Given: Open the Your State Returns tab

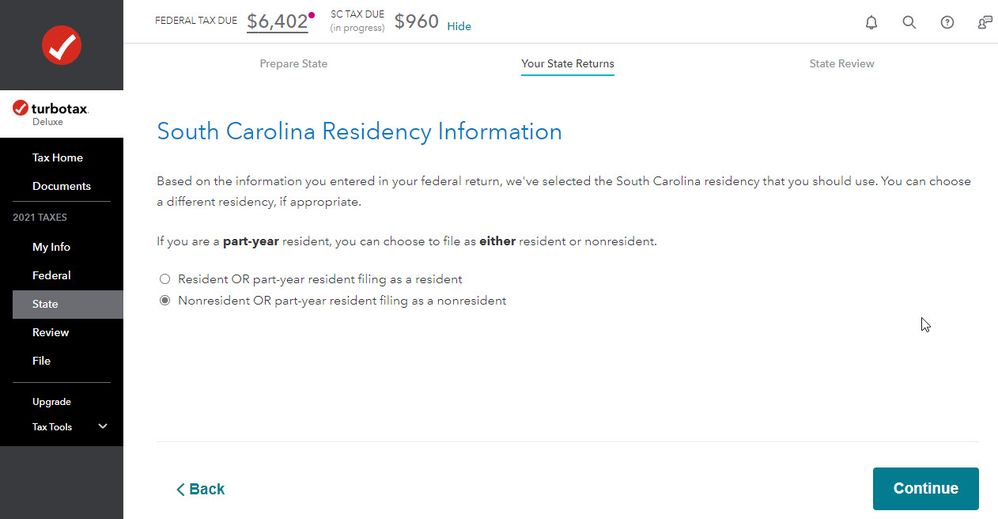Looking at the screenshot, I should pyautogui.click(x=568, y=64).
